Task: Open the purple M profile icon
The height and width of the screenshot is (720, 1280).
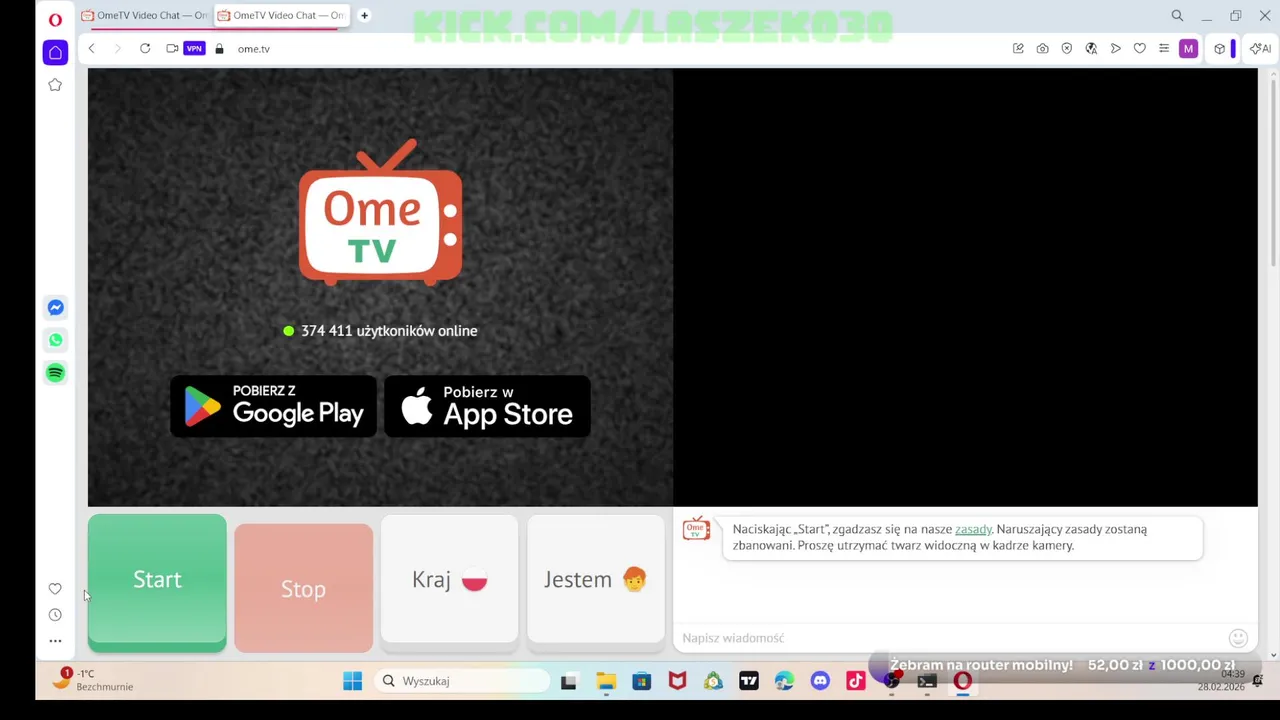Action: pyautogui.click(x=1188, y=48)
